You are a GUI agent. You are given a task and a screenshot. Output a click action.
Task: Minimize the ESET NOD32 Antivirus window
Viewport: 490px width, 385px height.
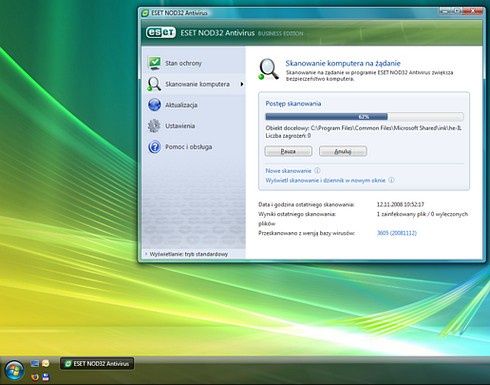pyautogui.click(x=445, y=11)
